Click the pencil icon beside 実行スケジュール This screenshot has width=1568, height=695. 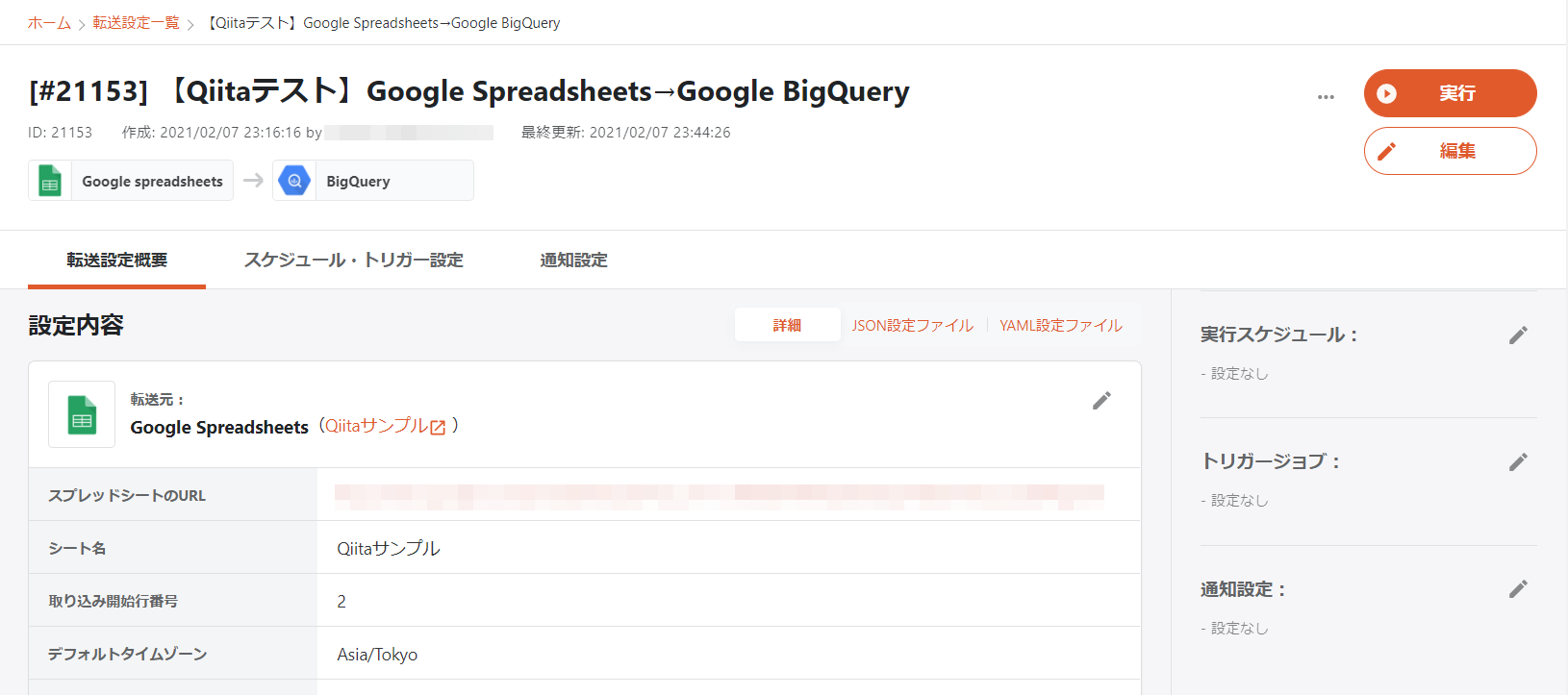point(1518,335)
